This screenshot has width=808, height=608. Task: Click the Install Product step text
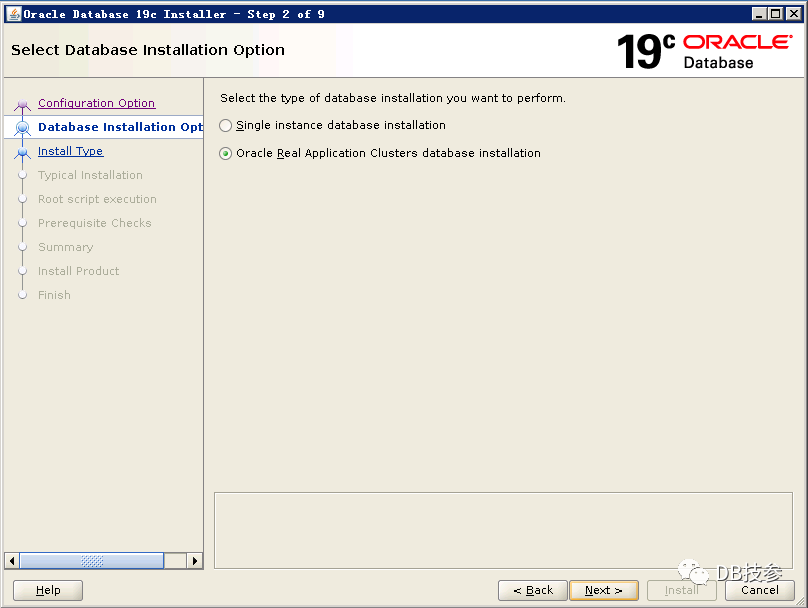[78, 271]
